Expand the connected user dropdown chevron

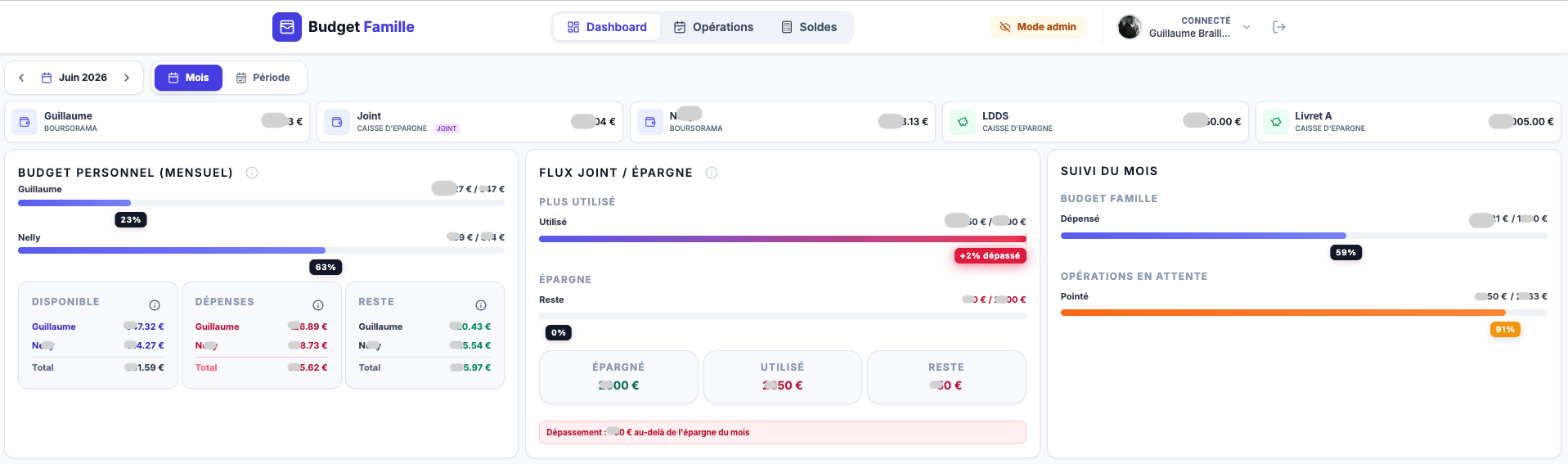pyautogui.click(x=1247, y=27)
